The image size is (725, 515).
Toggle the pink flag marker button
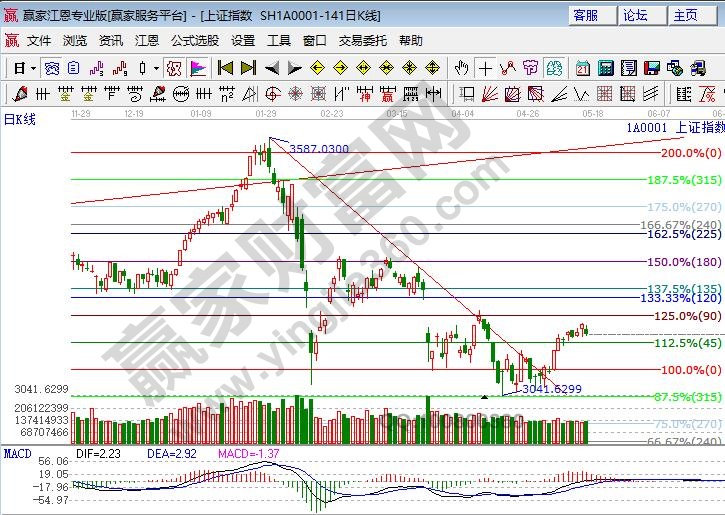(x=198, y=68)
